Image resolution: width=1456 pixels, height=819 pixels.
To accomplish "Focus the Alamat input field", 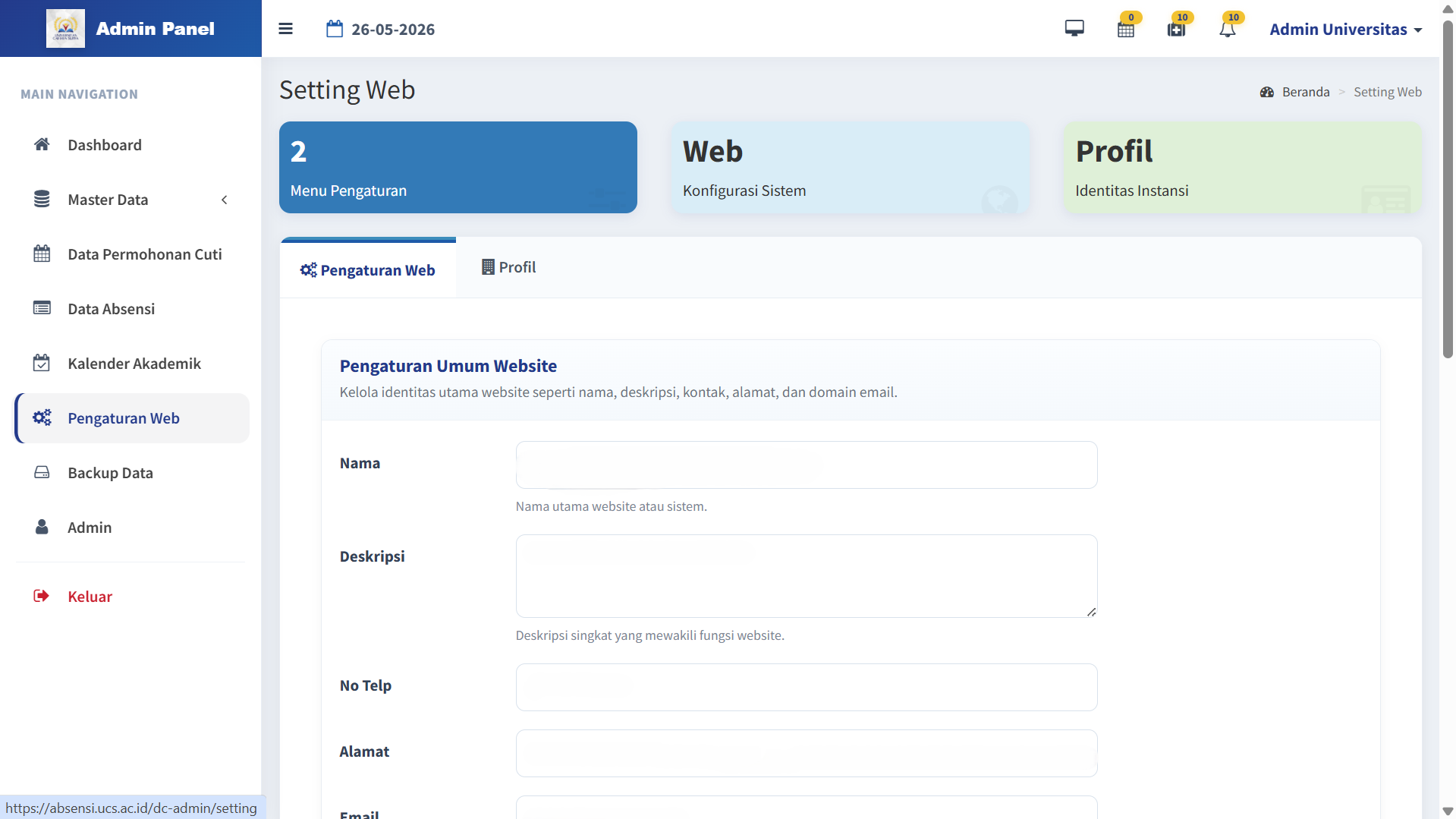I will [x=807, y=753].
